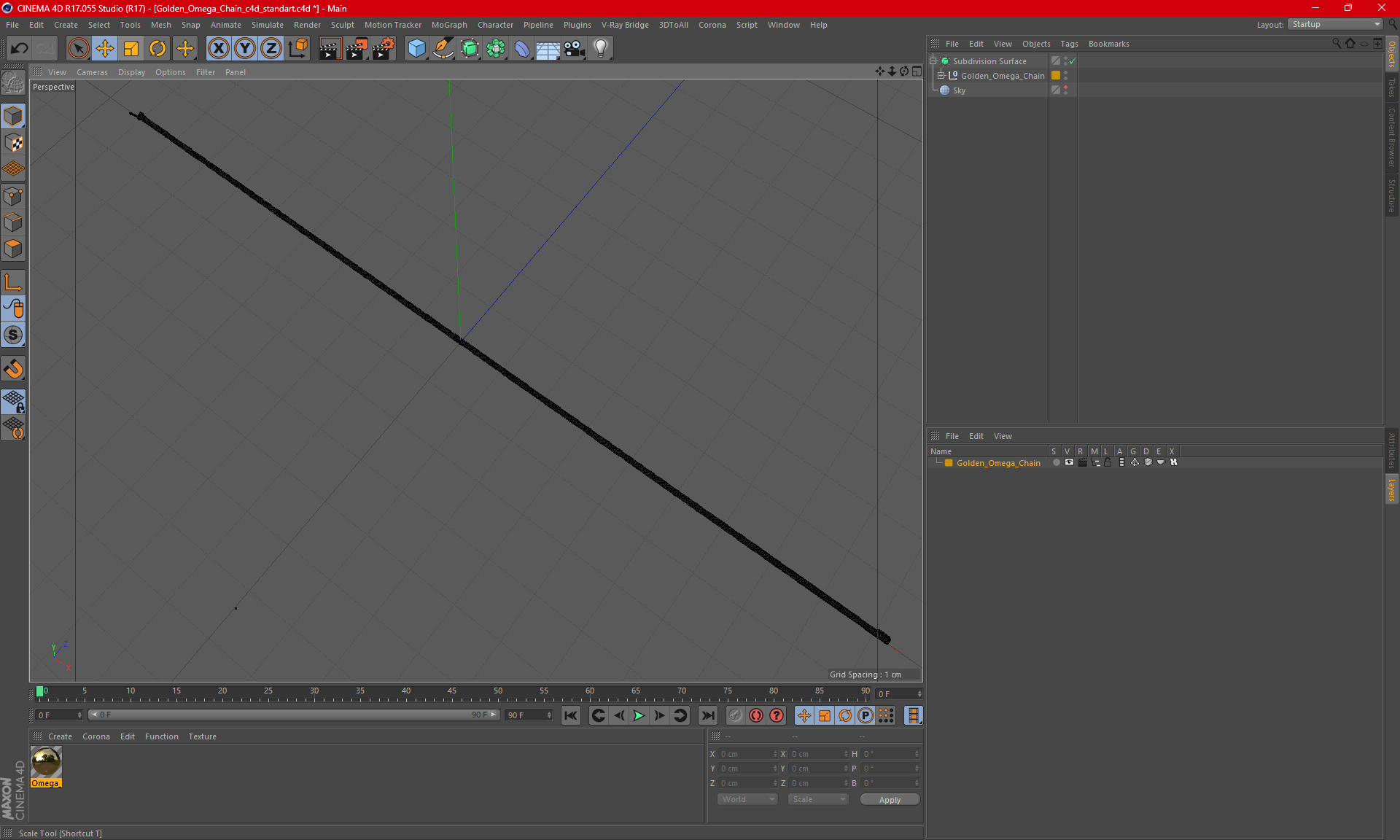Click the Record Active Objects button

(x=736, y=715)
